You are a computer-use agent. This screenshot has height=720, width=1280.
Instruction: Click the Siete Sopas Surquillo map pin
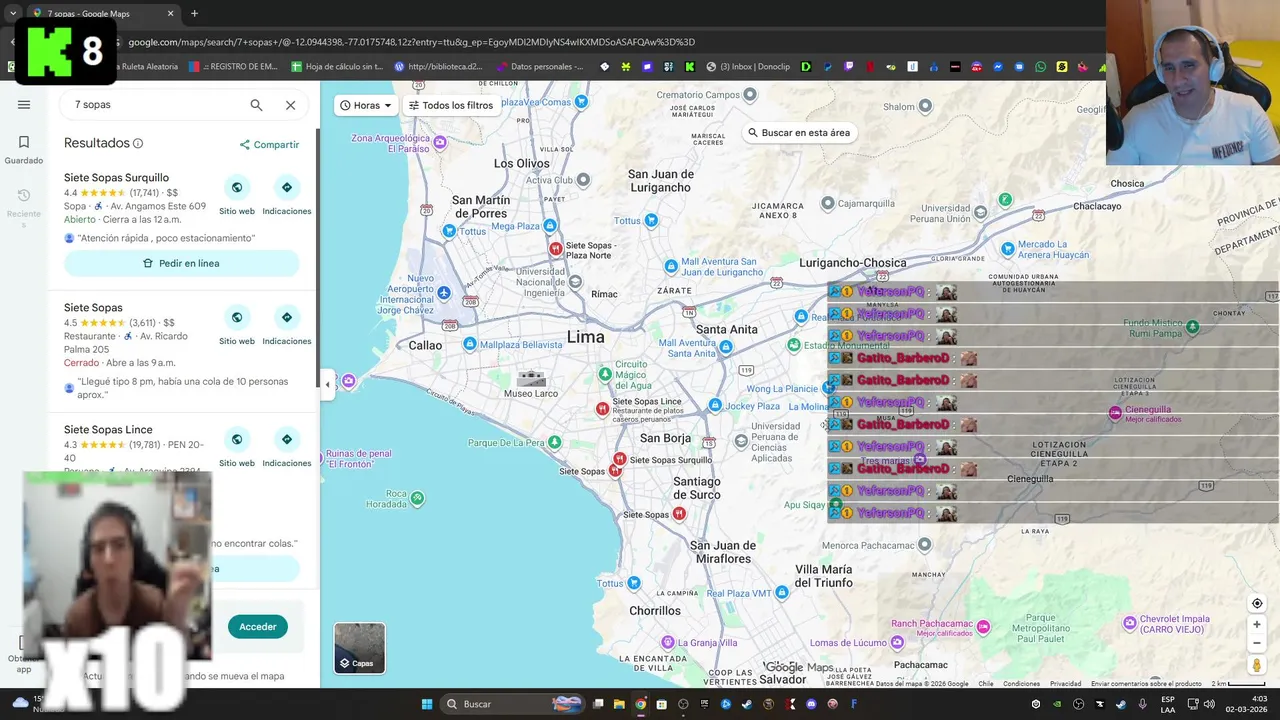[620, 459]
